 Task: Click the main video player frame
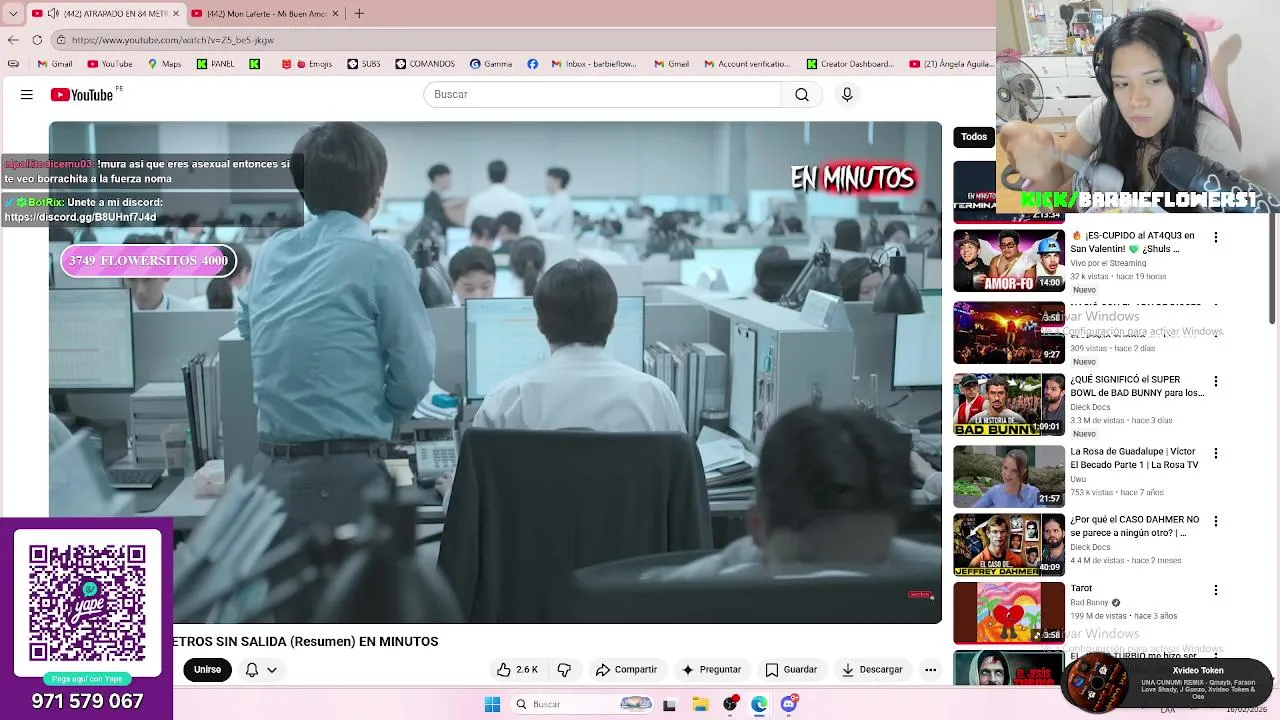point(495,373)
